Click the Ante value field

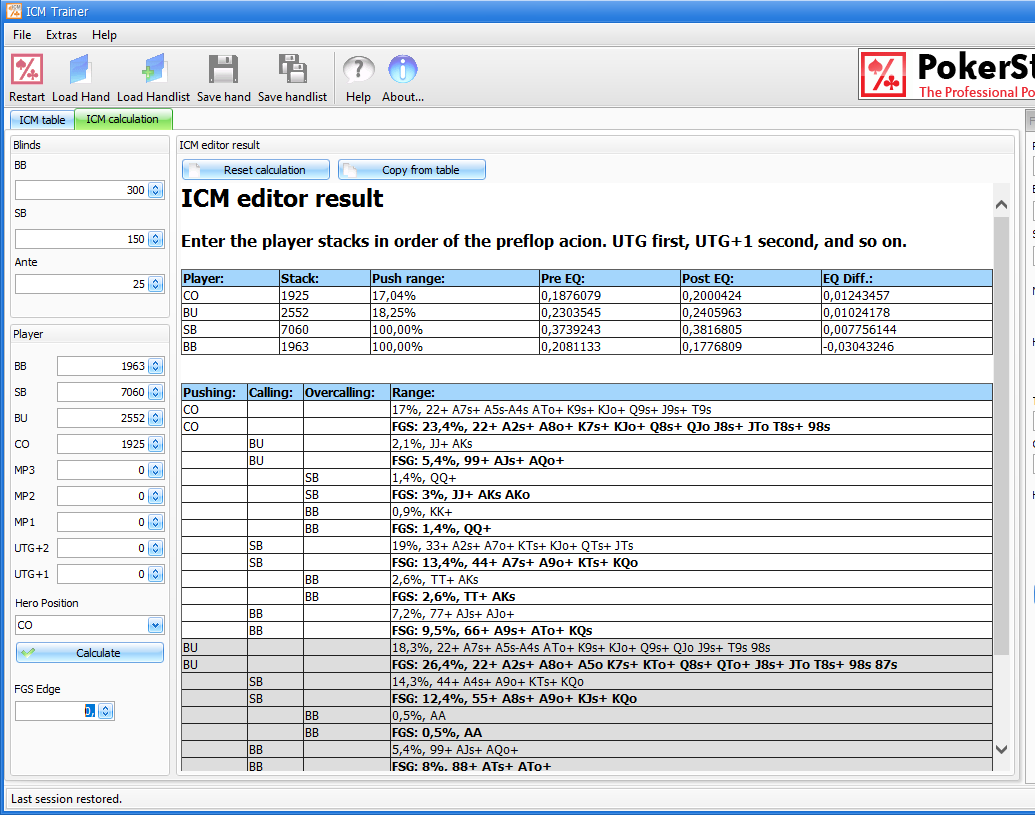(81, 284)
